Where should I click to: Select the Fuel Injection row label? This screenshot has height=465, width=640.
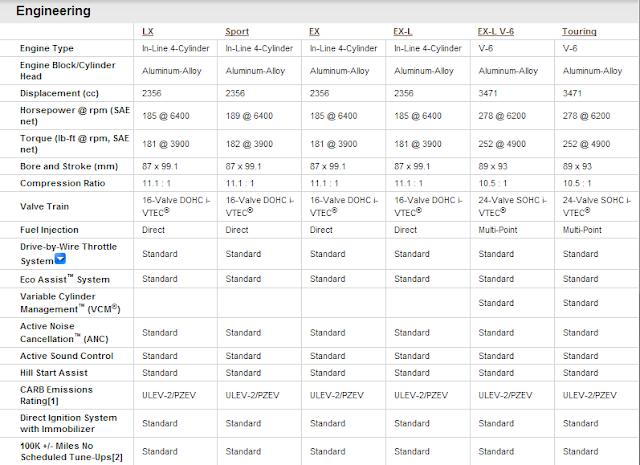pyautogui.click(x=49, y=229)
